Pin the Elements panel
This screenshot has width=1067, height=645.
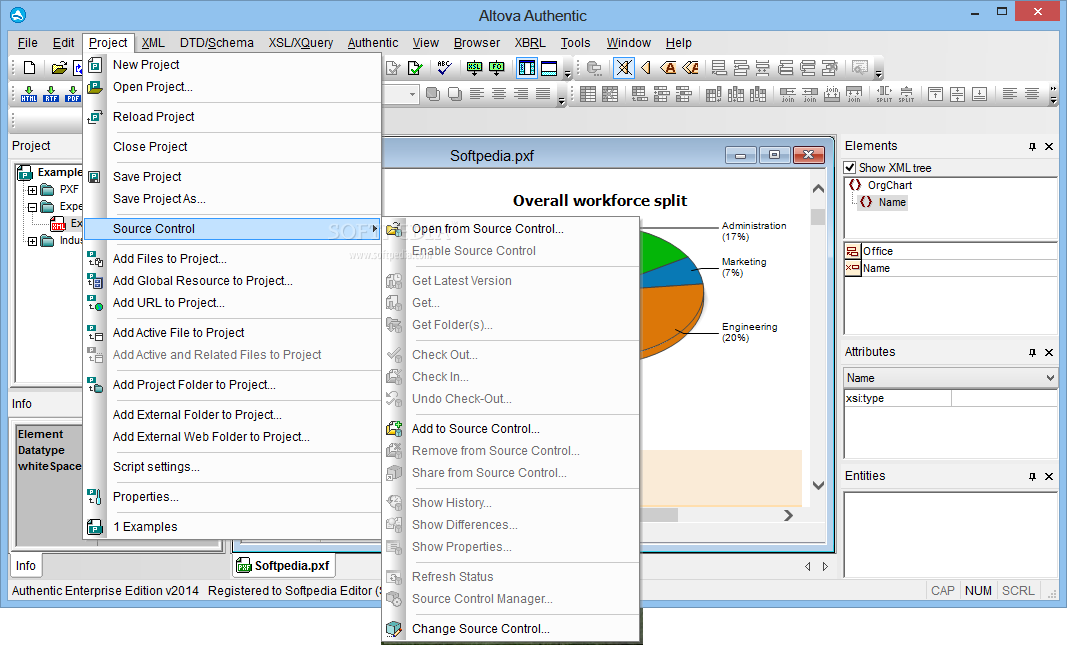click(x=1032, y=146)
